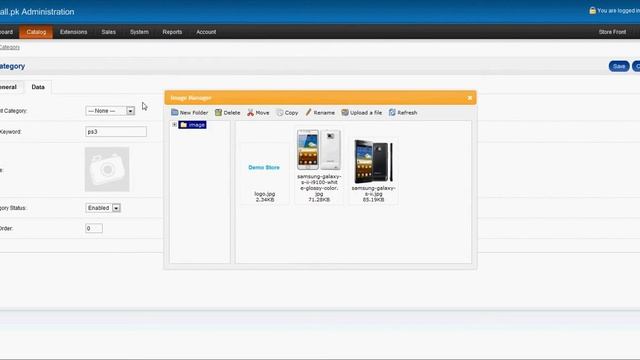Image resolution: width=640 pixels, height=360 pixels.
Task: Click the 85.19KB file size text
Action: (x=373, y=200)
